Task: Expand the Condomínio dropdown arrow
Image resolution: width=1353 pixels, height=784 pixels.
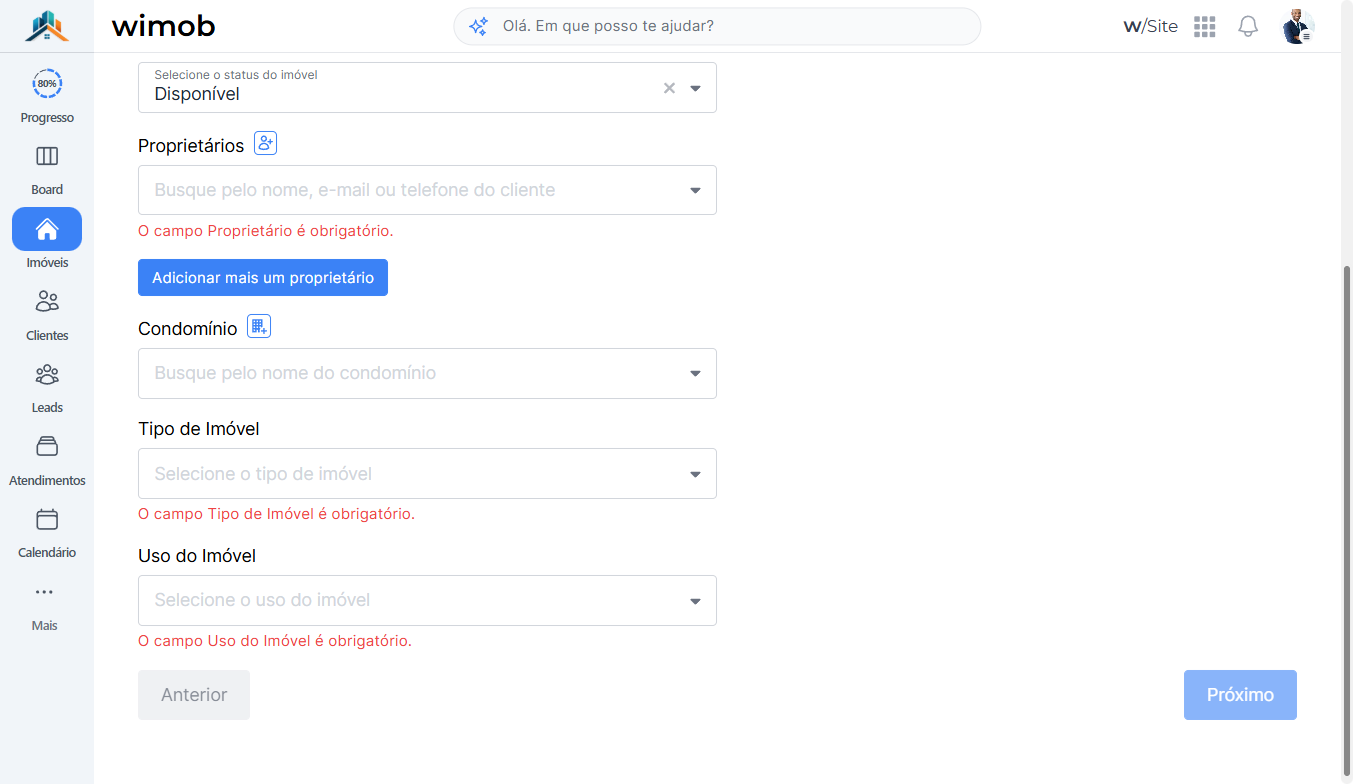Action: tap(696, 374)
